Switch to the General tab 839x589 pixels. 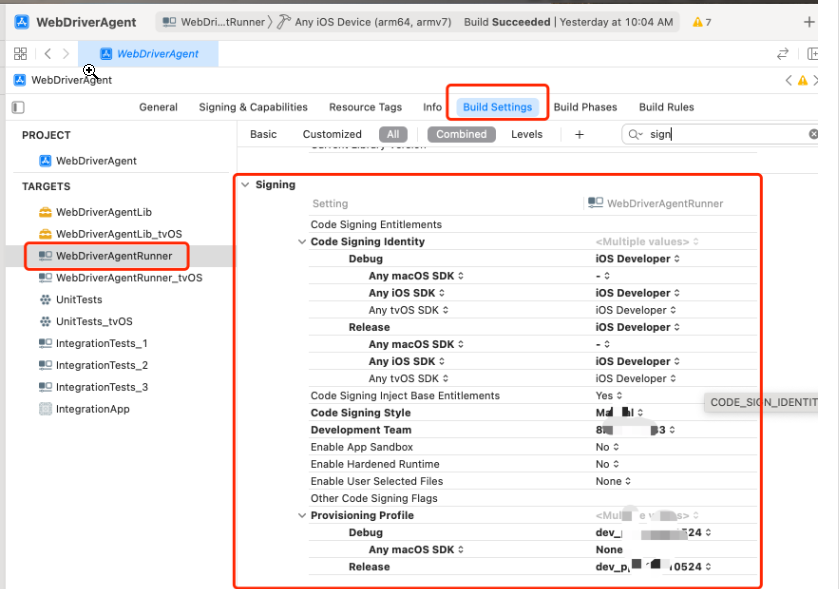tap(158, 108)
